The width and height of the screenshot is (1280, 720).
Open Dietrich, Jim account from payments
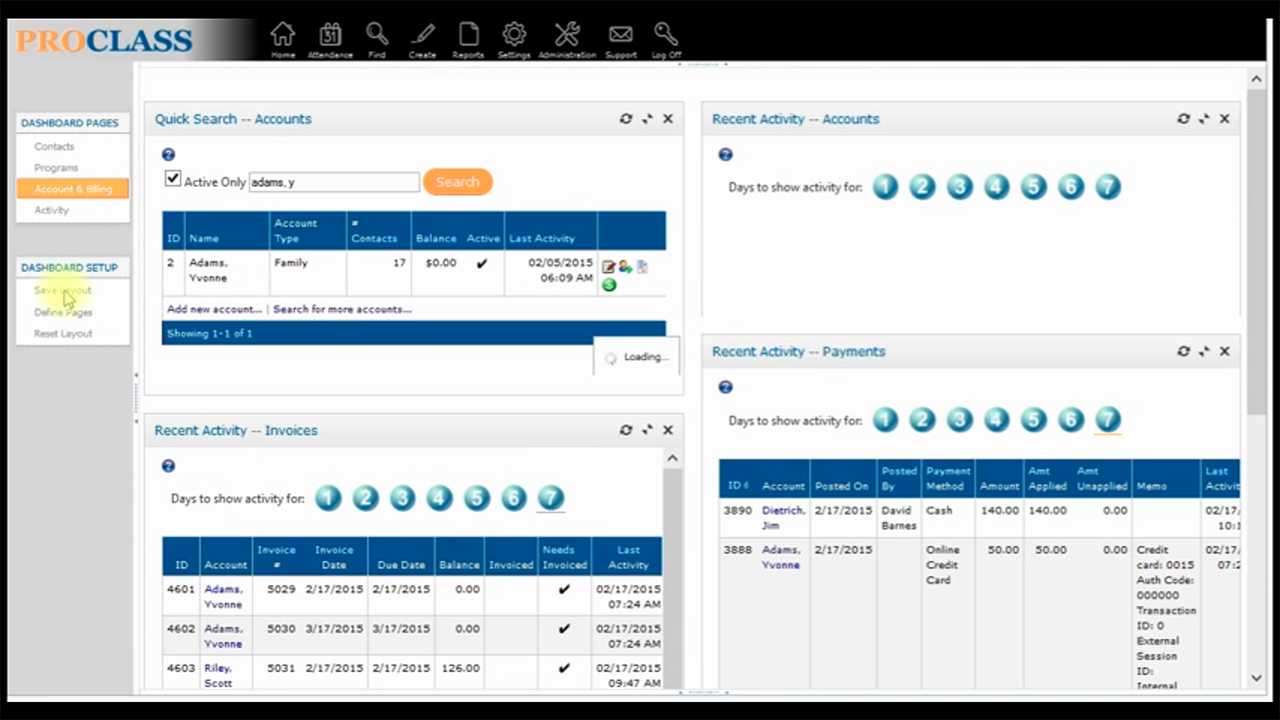(783, 518)
